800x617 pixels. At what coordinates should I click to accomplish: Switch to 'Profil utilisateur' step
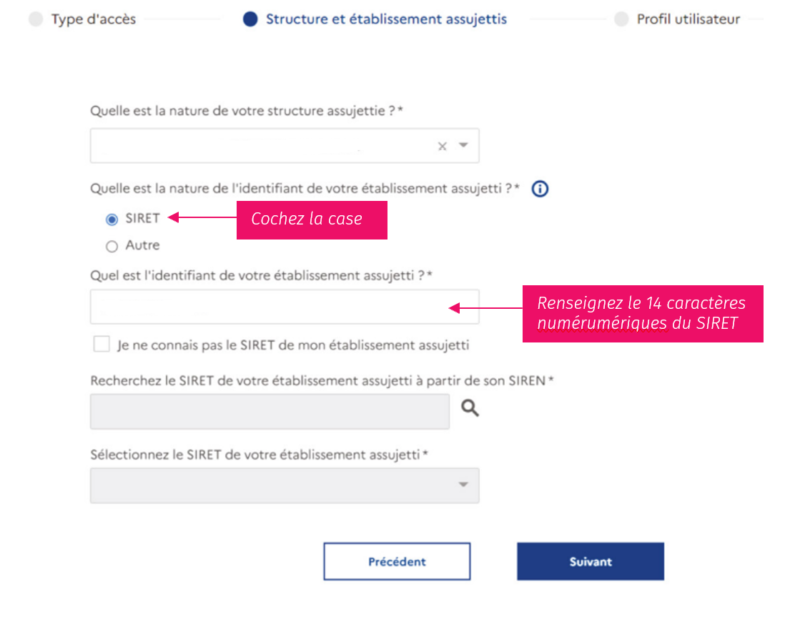[x=688, y=19]
